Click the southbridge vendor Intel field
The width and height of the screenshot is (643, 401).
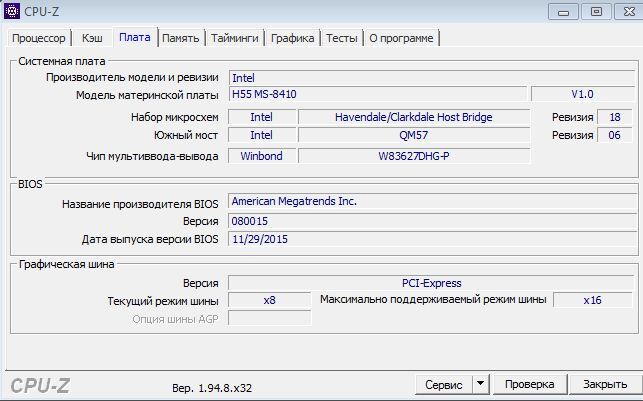[x=262, y=135]
